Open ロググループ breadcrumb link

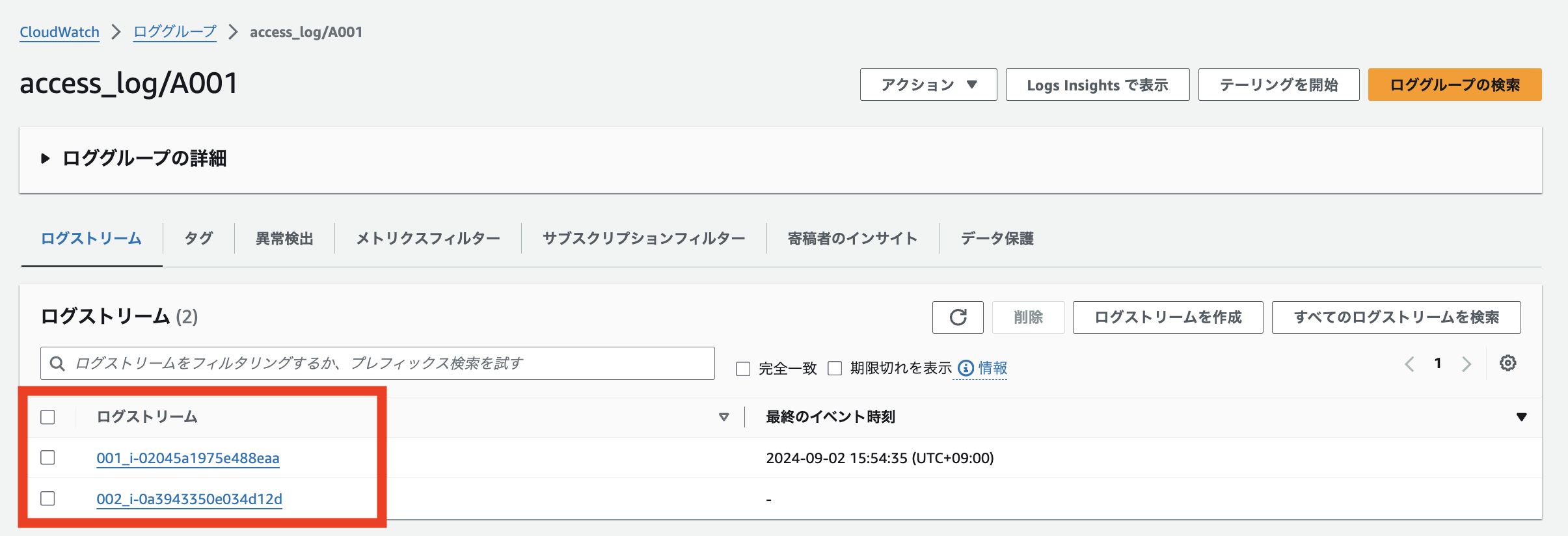coord(175,32)
